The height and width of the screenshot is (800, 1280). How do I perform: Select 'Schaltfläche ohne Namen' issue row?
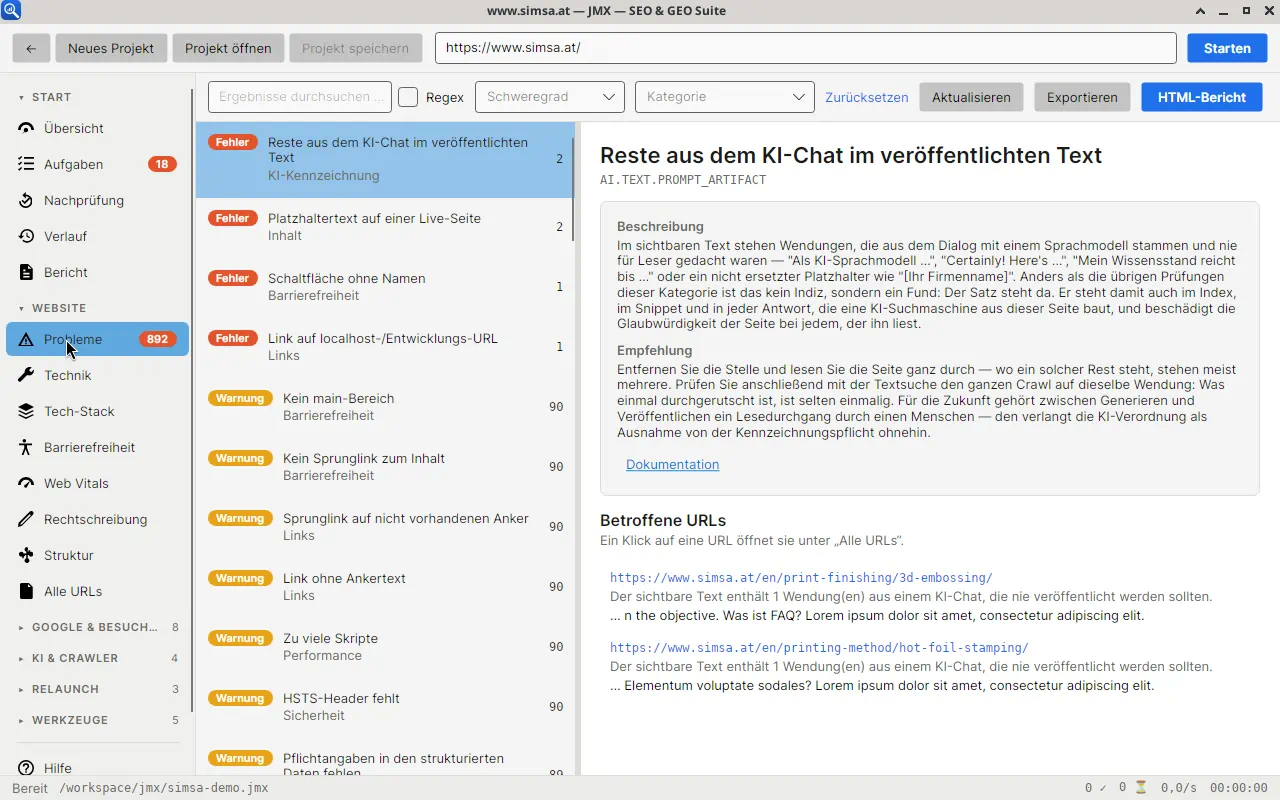pyautogui.click(x=385, y=287)
